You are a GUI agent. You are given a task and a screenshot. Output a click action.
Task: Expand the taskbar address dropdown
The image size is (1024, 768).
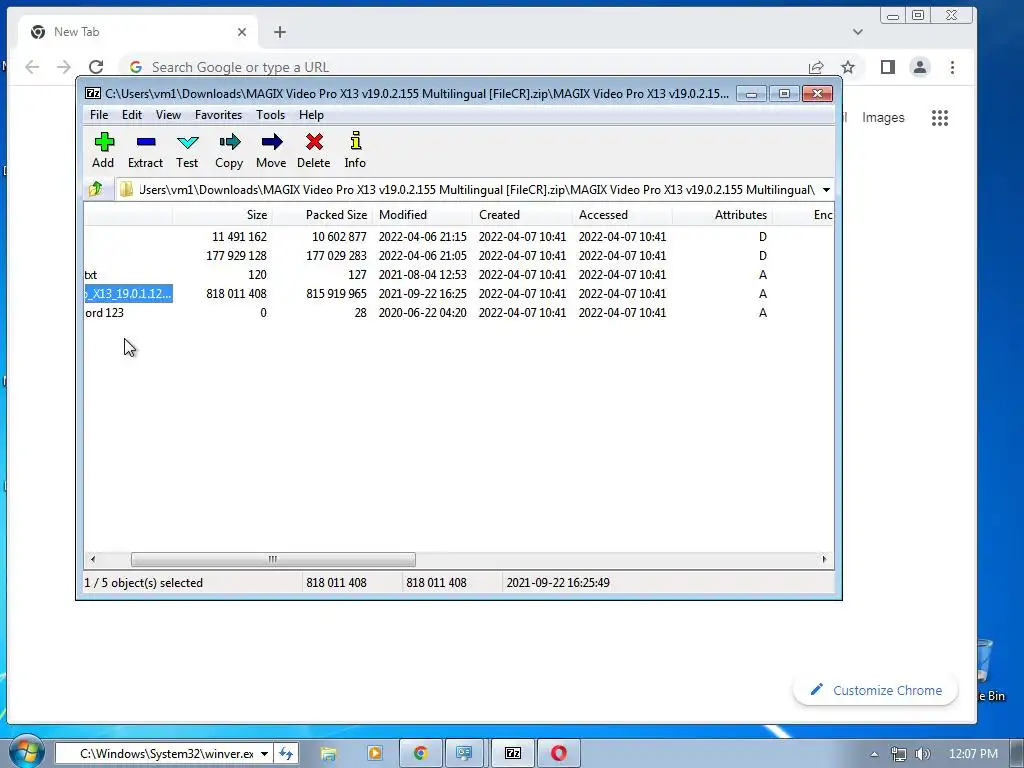pyautogui.click(x=264, y=754)
